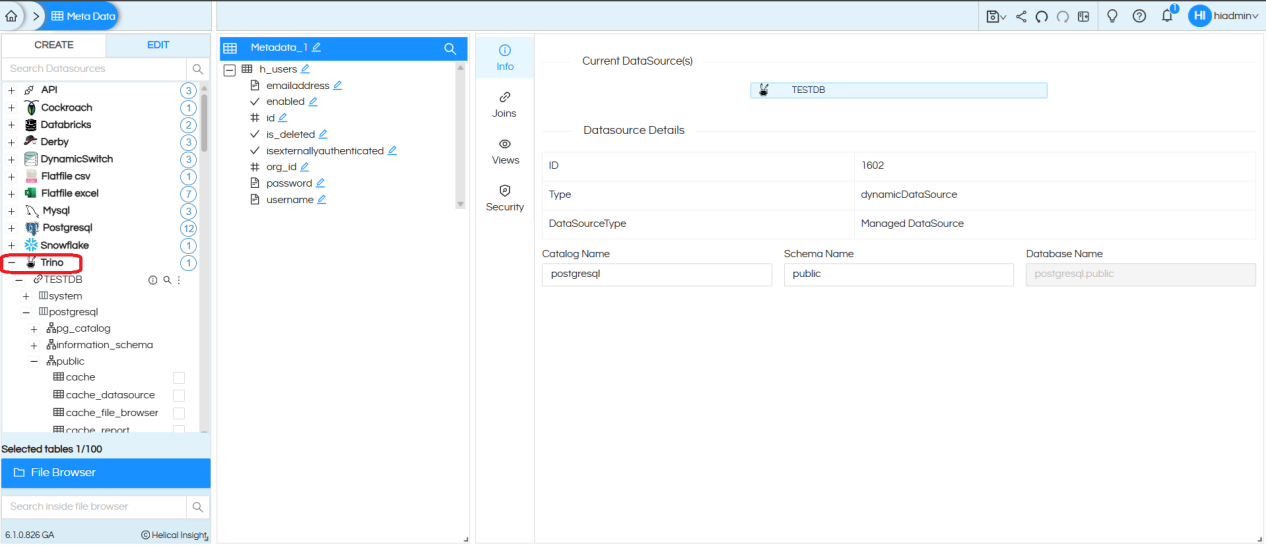Toggle the panel layout icon
1266x546 pixels.
coord(1083,17)
